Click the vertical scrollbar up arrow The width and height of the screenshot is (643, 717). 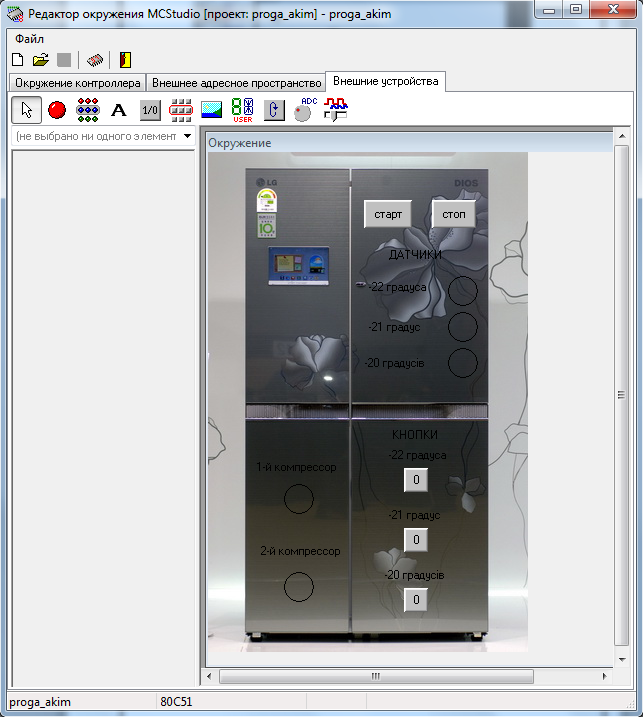click(622, 136)
